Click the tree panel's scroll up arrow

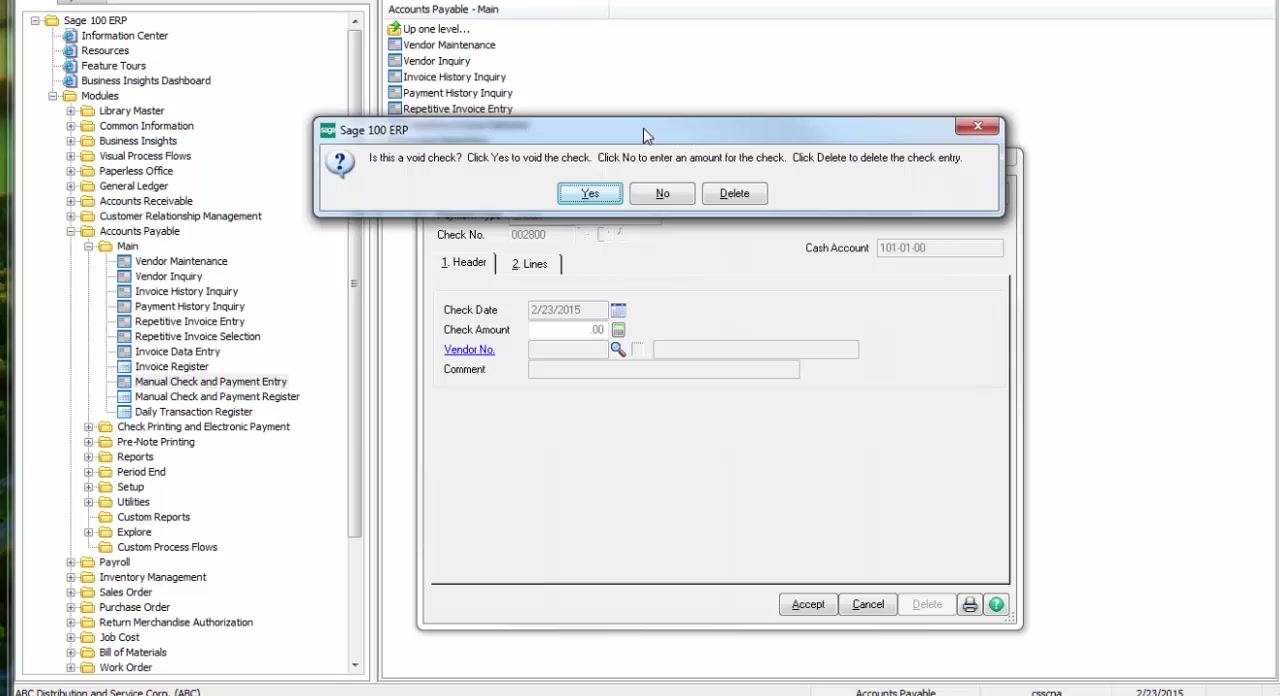pyautogui.click(x=355, y=21)
